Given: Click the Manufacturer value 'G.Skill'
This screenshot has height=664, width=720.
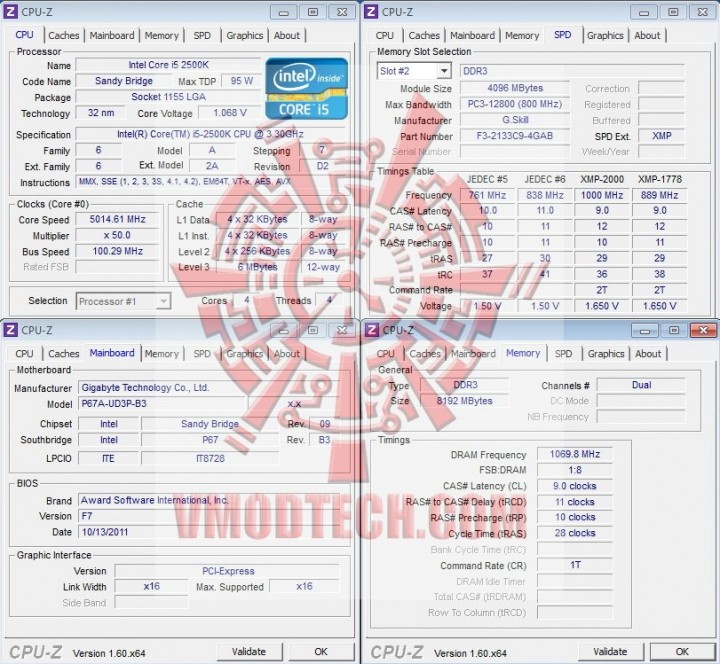Looking at the screenshot, I should (515, 120).
